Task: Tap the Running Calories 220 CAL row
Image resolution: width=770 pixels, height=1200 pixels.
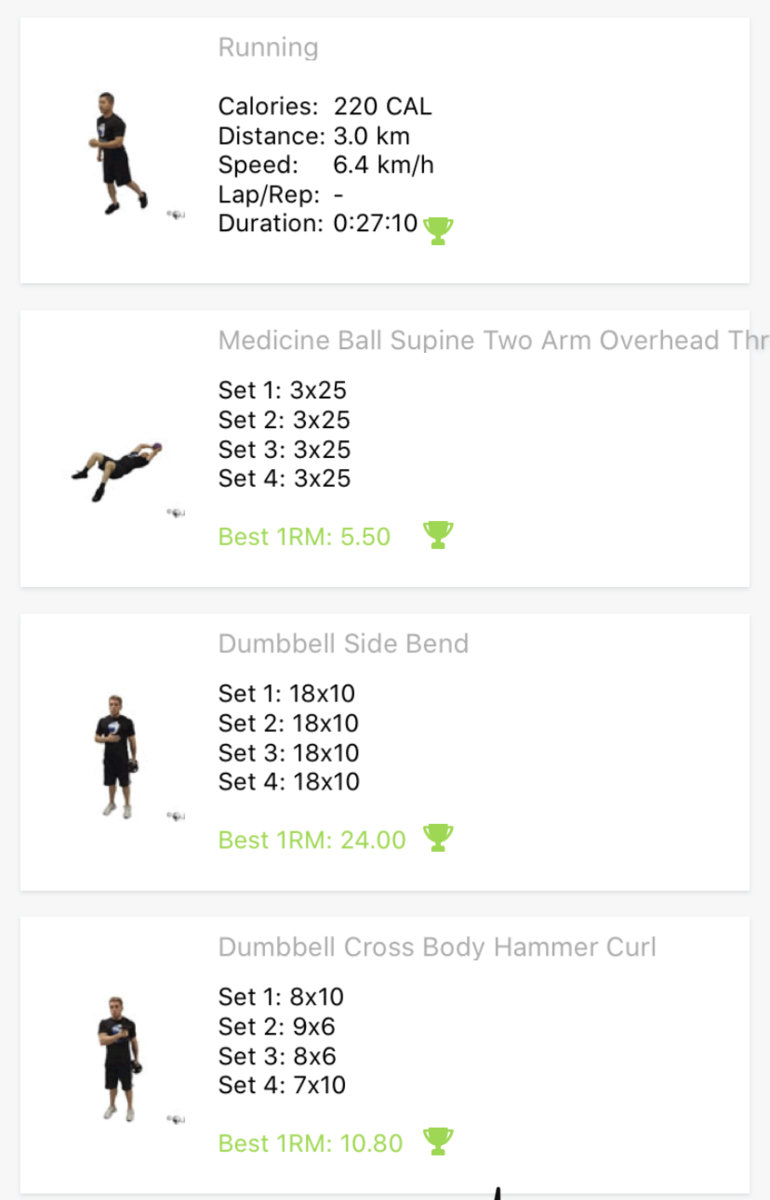Action: (x=325, y=106)
